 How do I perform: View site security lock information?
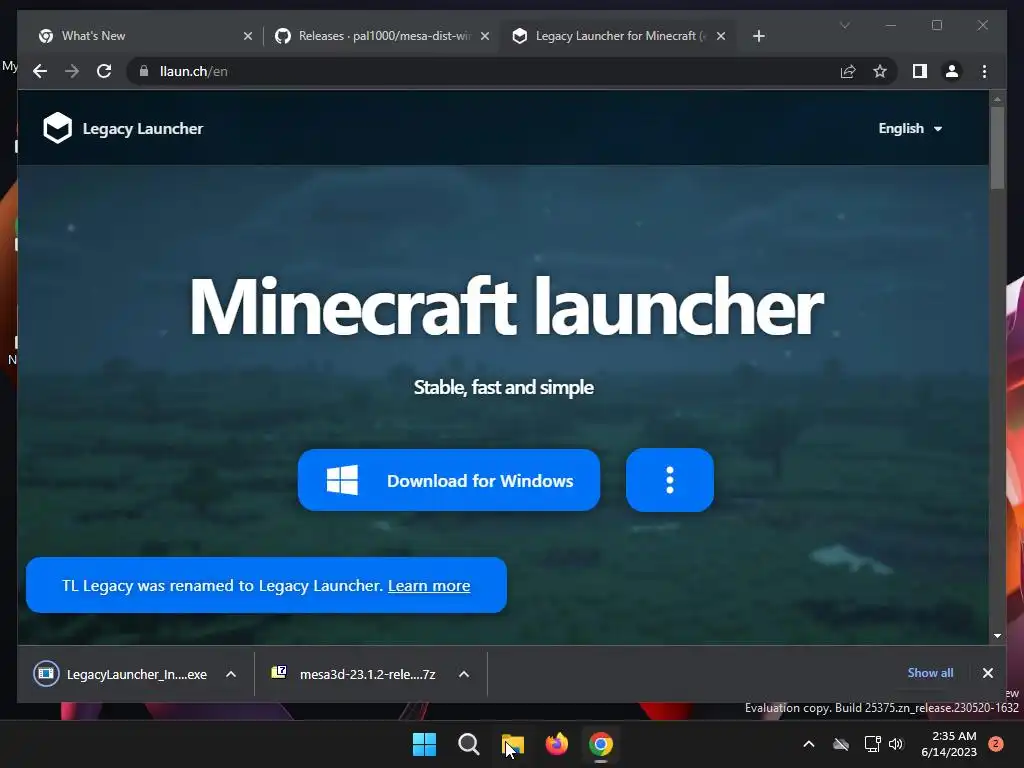coord(144,71)
